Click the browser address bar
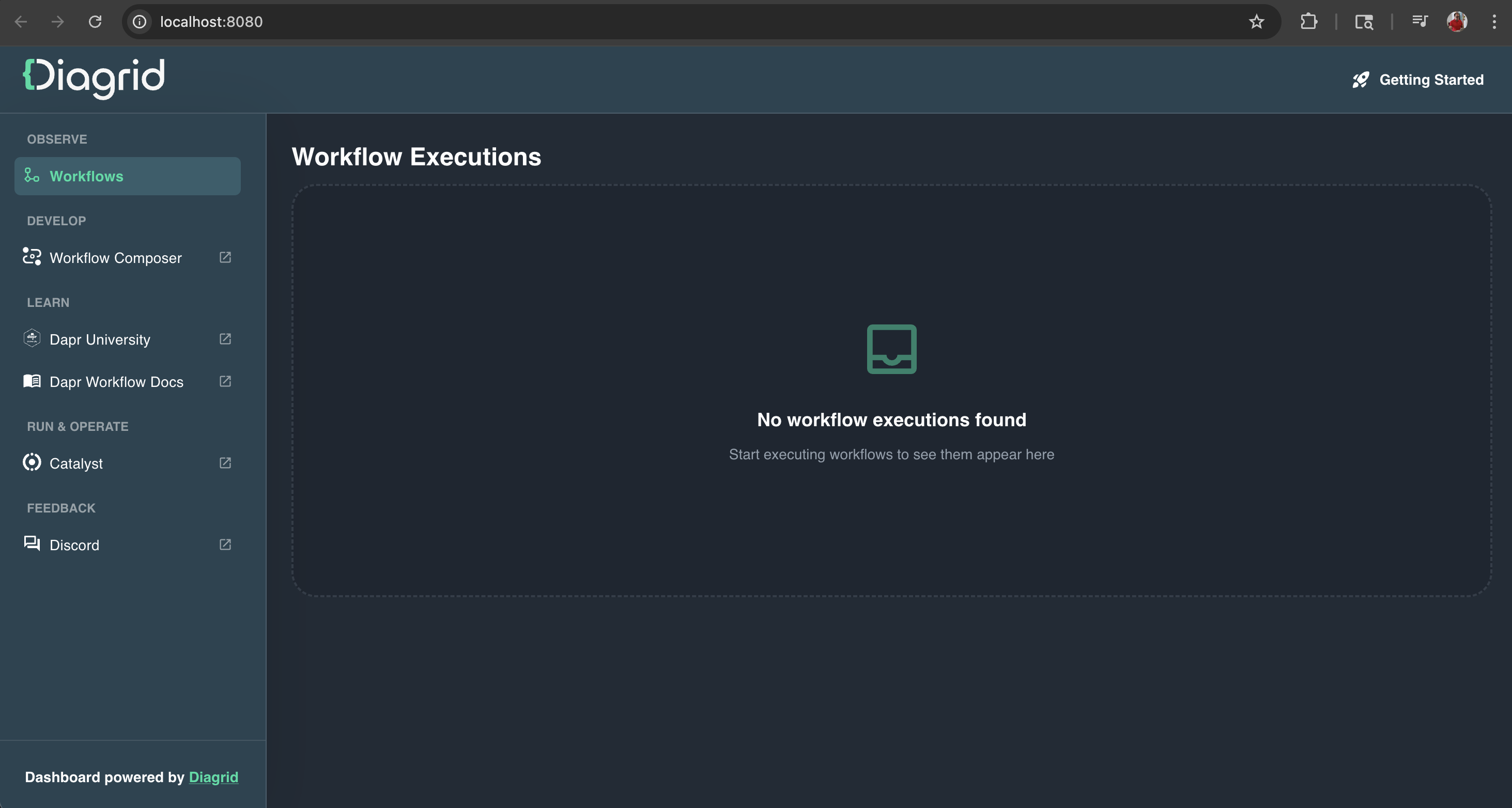 point(645,22)
